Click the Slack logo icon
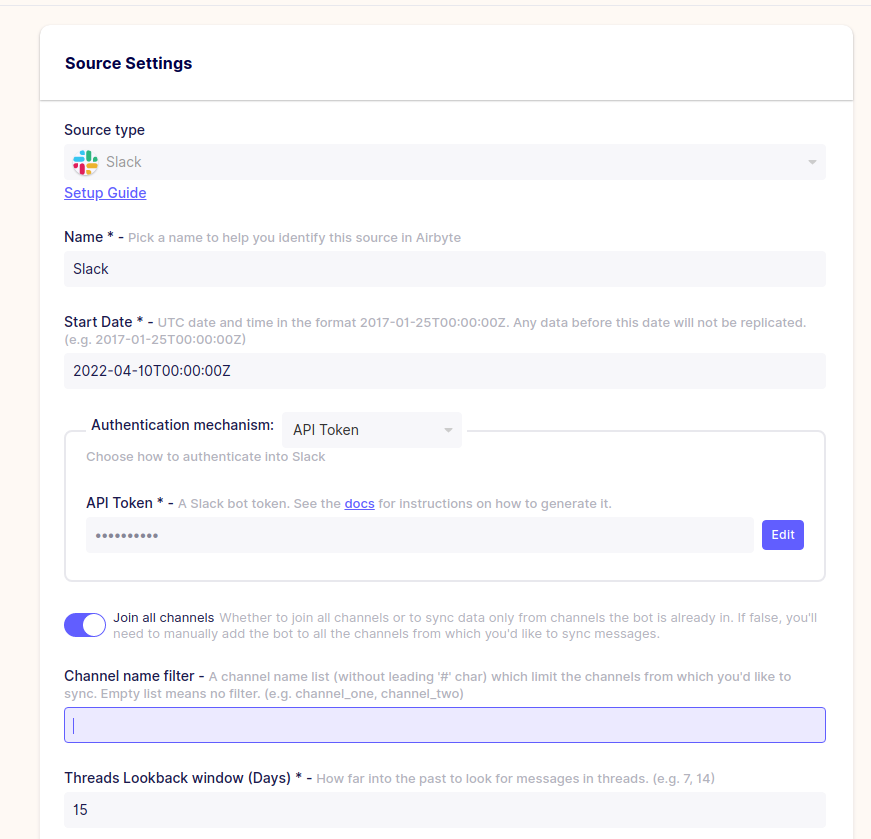871x839 pixels. pos(84,162)
